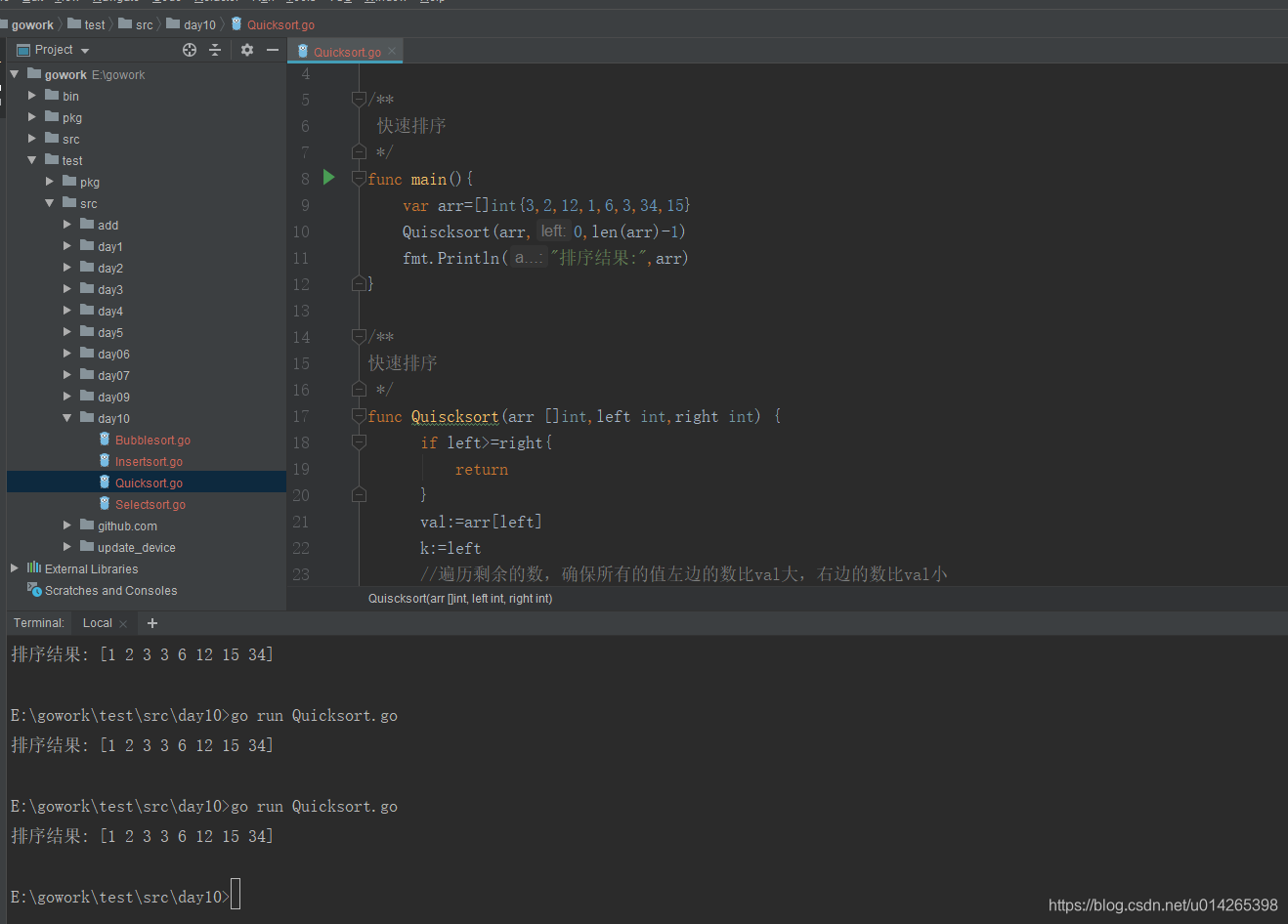This screenshot has width=1288, height=924.
Task: Expand the top-level src folder
Action: pyautogui.click(x=32, y=139)
